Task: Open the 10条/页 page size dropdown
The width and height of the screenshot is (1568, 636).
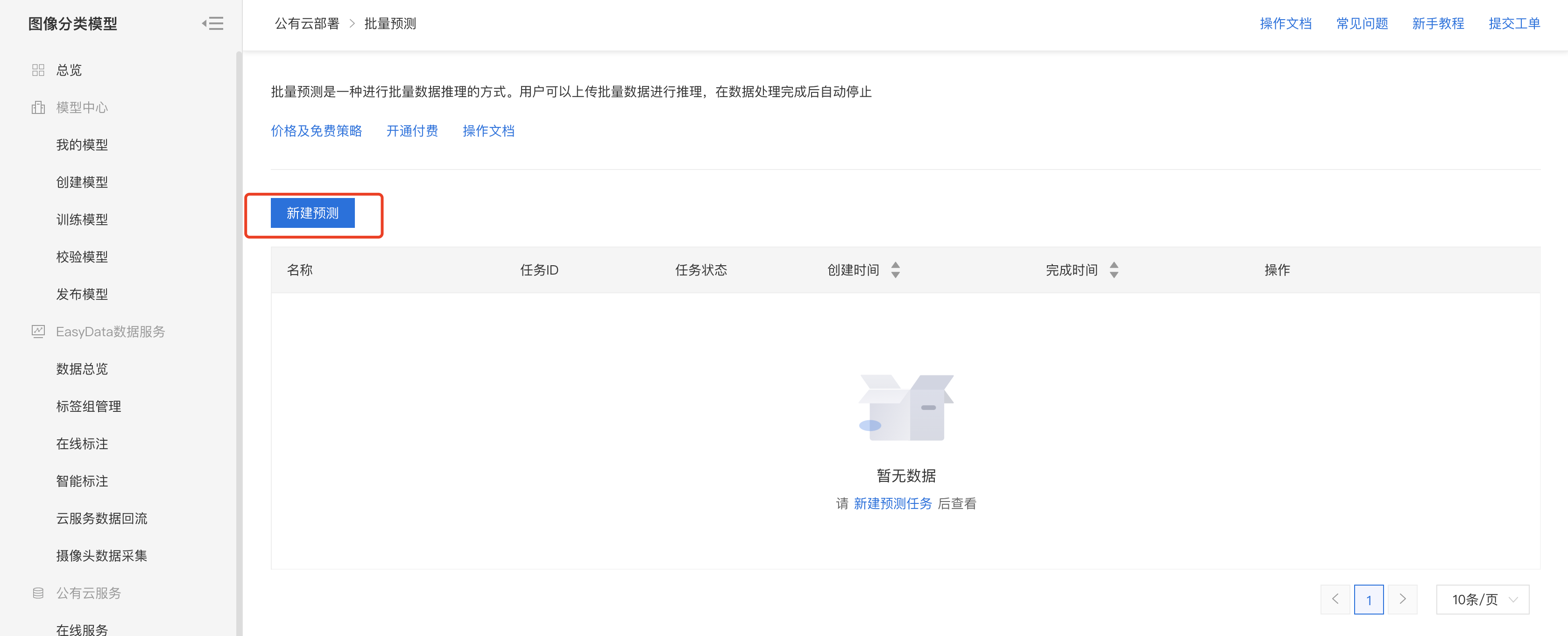Action: pyautogui.click(x=1483, y=600)
